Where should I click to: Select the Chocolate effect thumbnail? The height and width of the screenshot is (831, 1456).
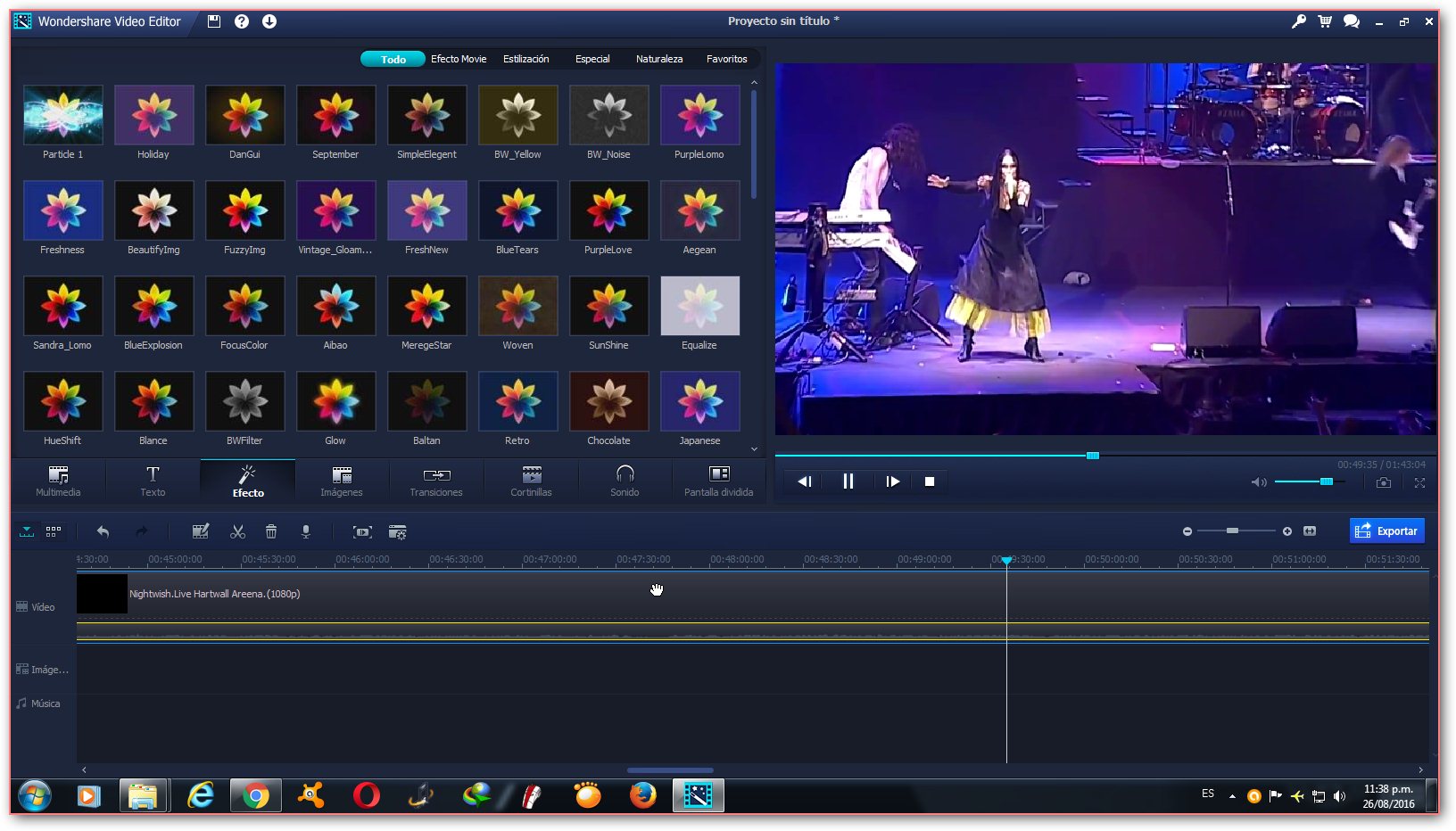pos(609,401)
